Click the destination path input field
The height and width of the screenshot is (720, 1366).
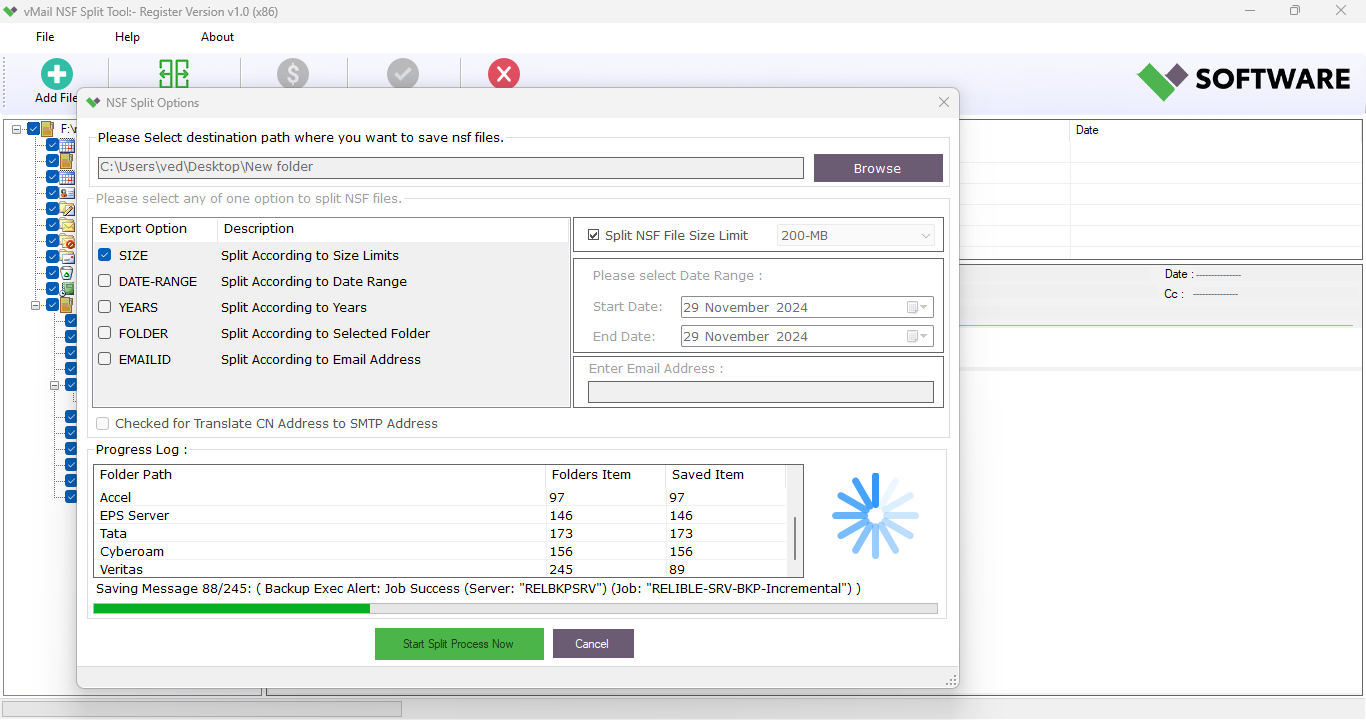[x=450, y=168]
